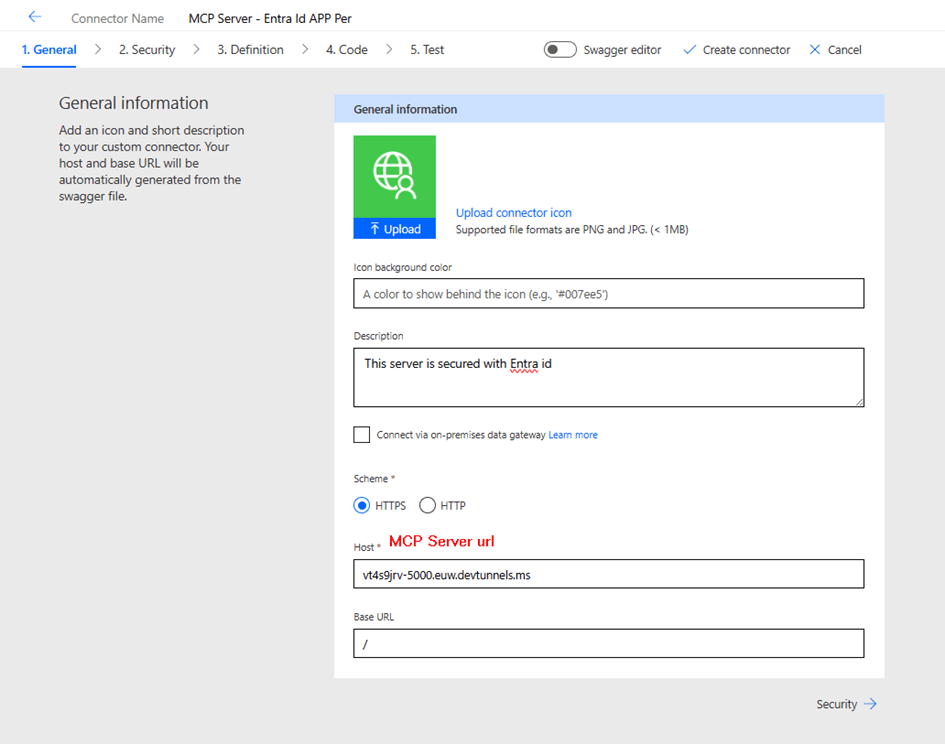945x744 pixels.
Task: Click the Upload connector icon link
Action: (x=514, y=213)
